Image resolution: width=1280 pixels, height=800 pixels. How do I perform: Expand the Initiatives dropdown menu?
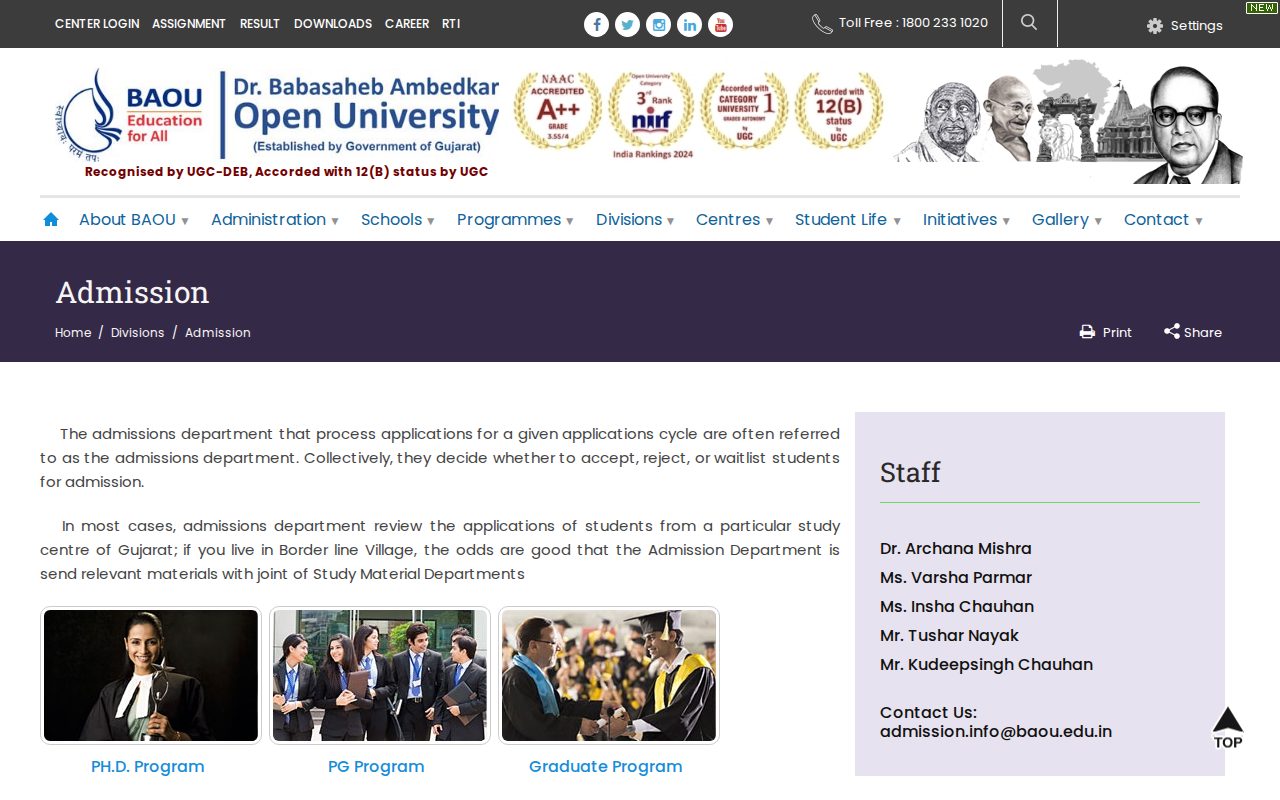[966, 220]
